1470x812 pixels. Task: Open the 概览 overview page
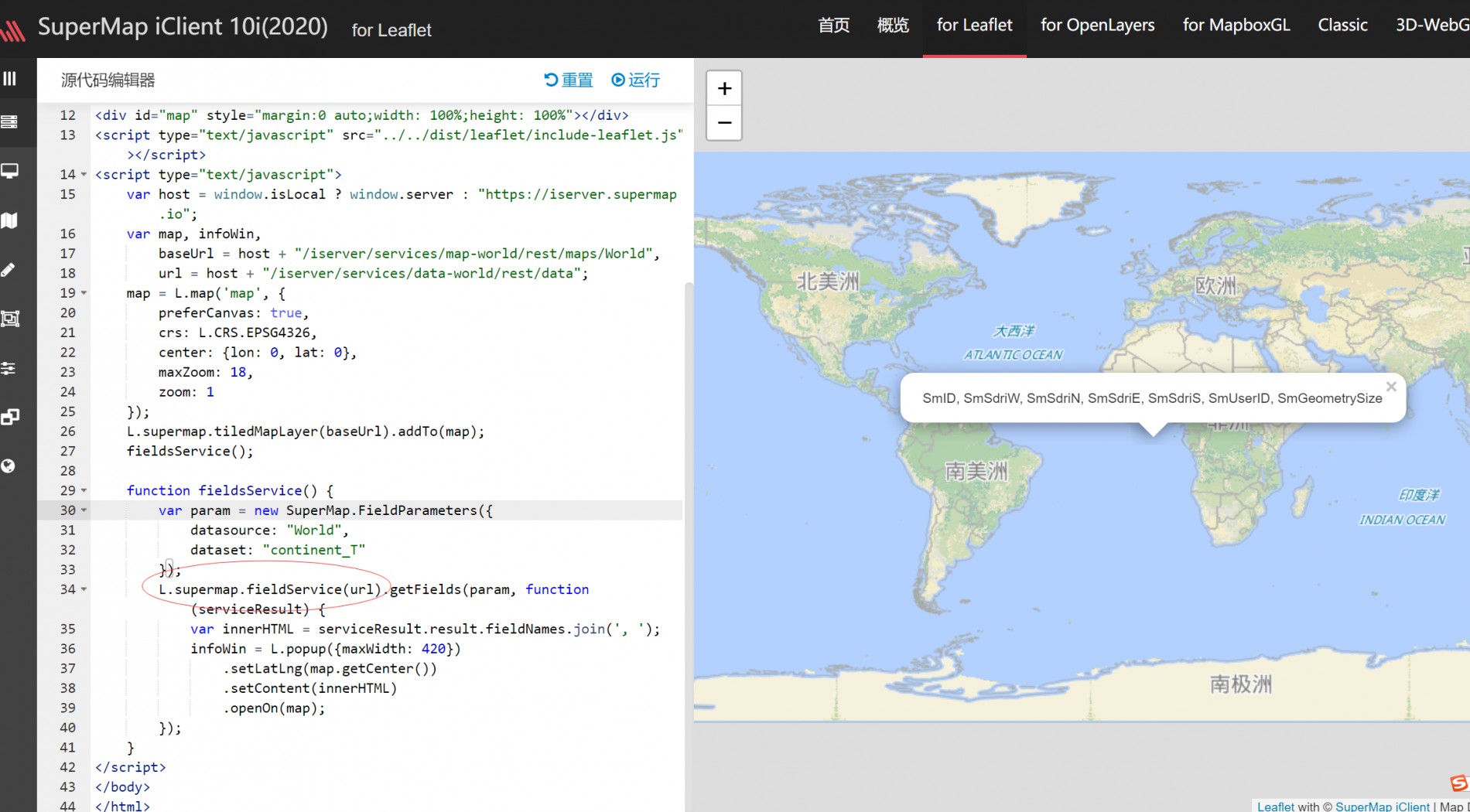pos(893,25)
